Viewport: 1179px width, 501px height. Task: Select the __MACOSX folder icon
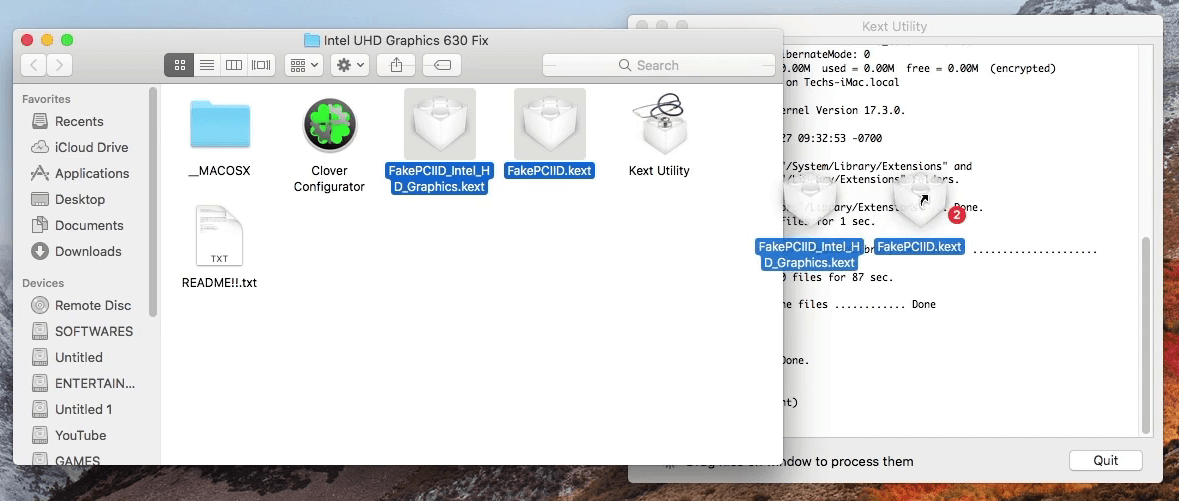click(x=220, y=123)
